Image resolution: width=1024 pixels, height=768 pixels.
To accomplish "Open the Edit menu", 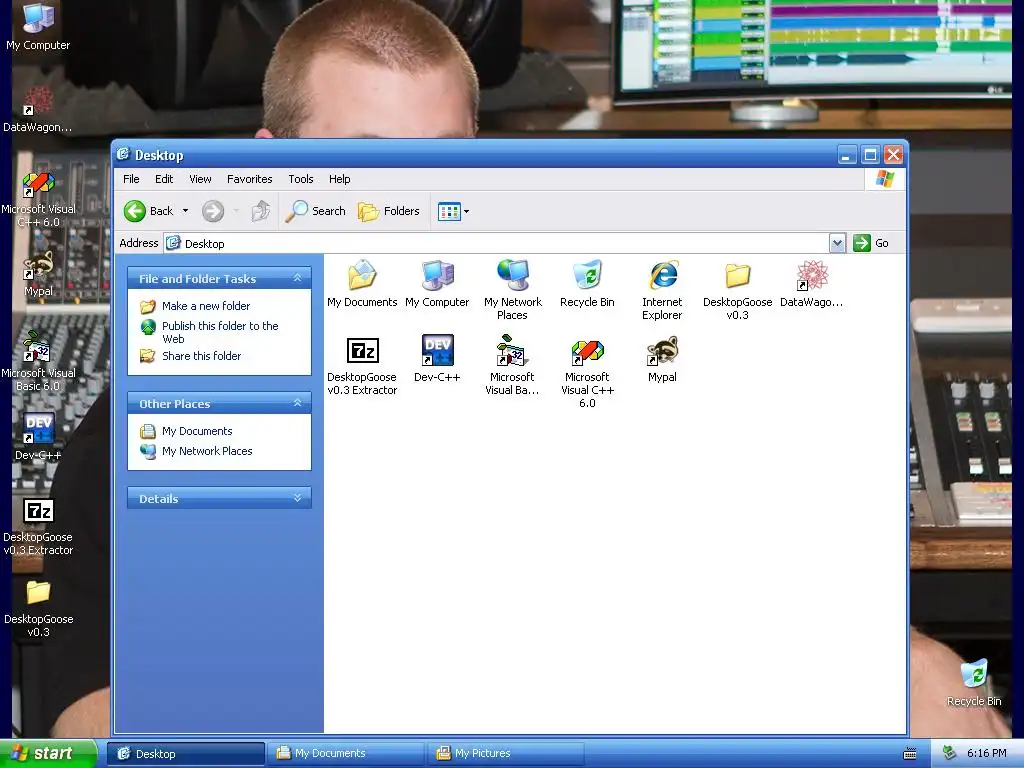I will point(164,179).
